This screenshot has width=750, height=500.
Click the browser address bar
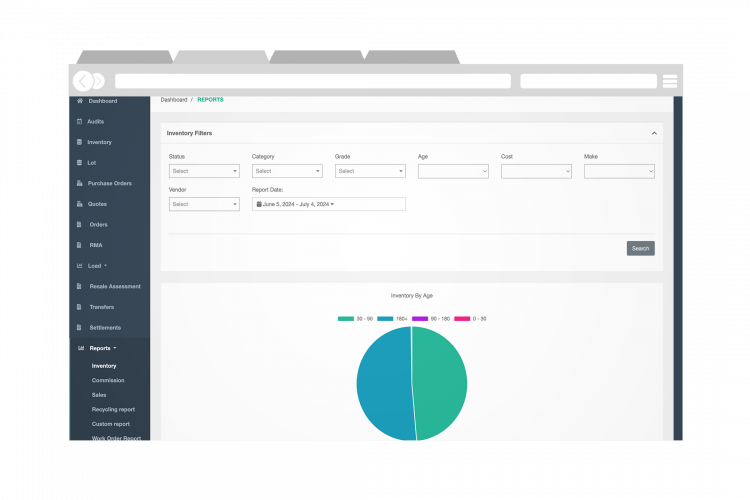coord(313,81)
